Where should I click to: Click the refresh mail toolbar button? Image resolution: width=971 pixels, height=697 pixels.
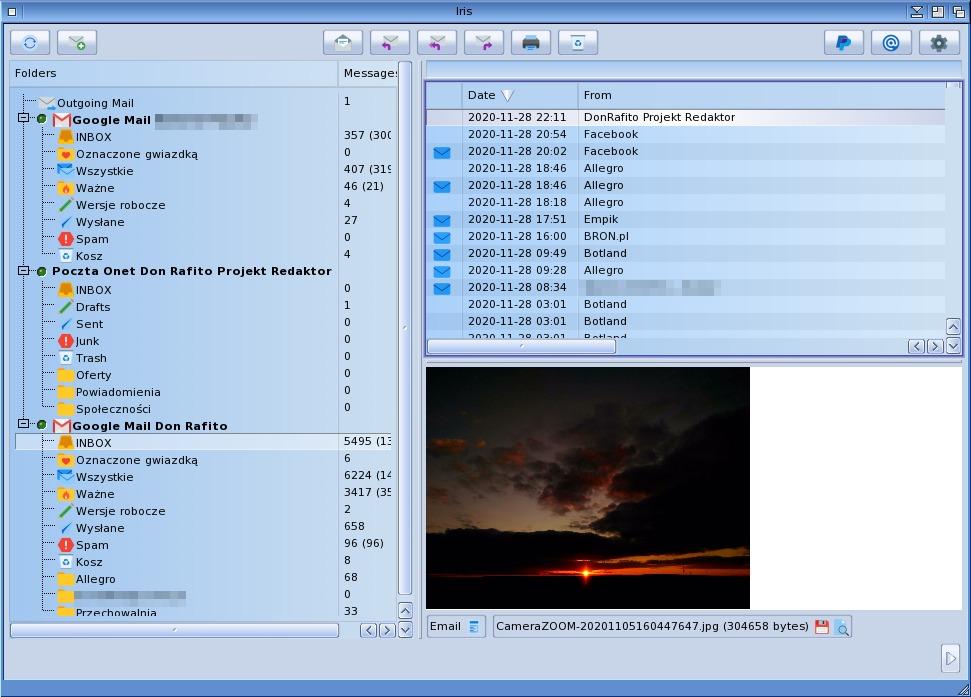pos(30,43)
